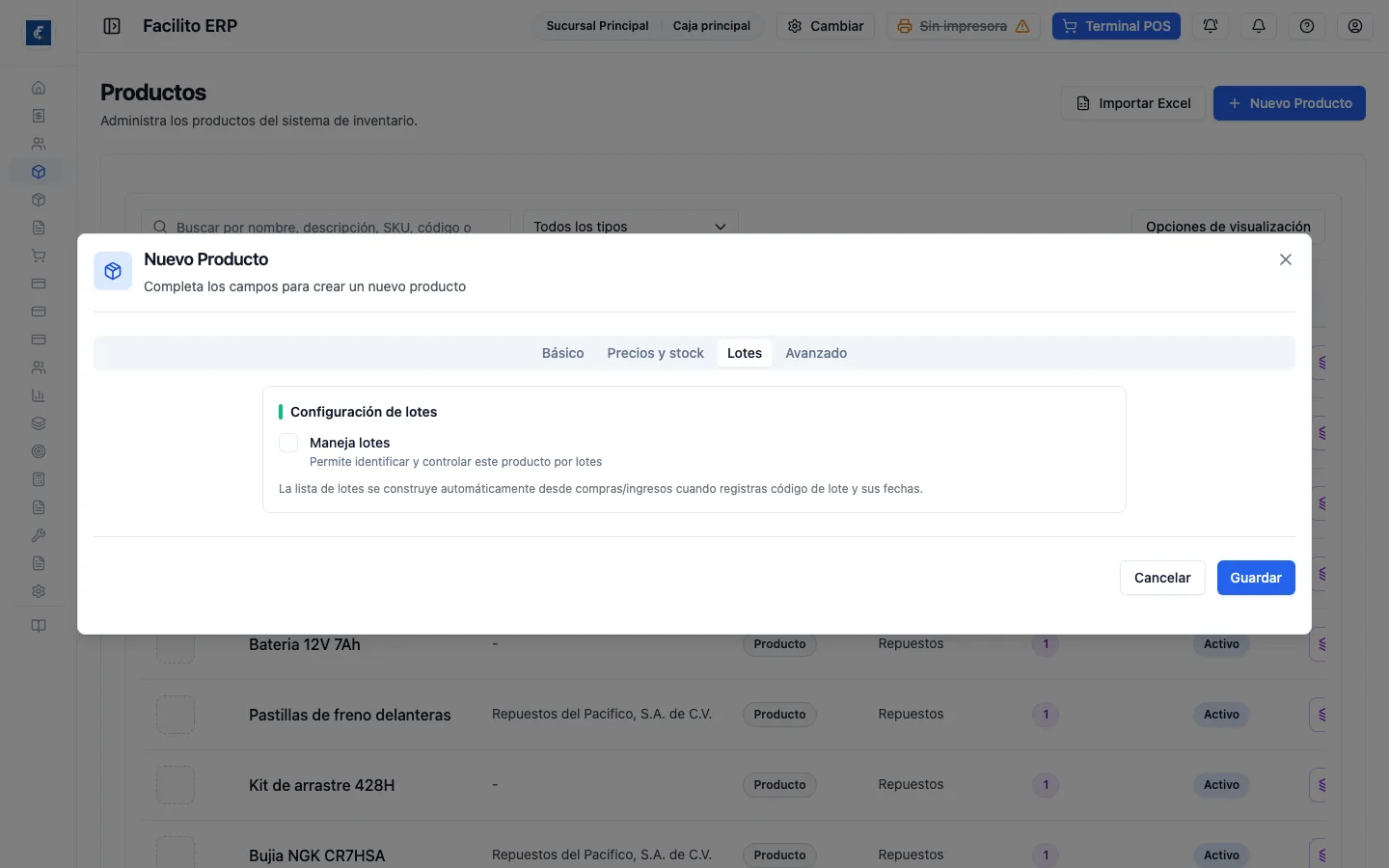
Task: Click the Importar Excel button
Action: pyautogui.click(x=1133, y=103)
